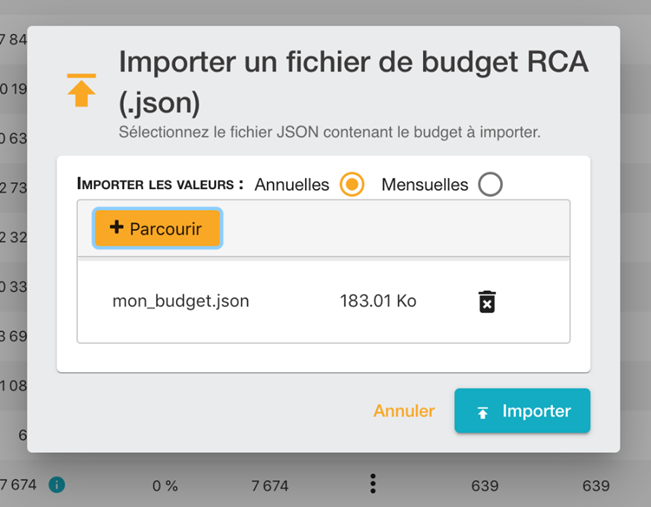
Task: Click the 183.01 Ko file size
Action: [x=378, y=301]
